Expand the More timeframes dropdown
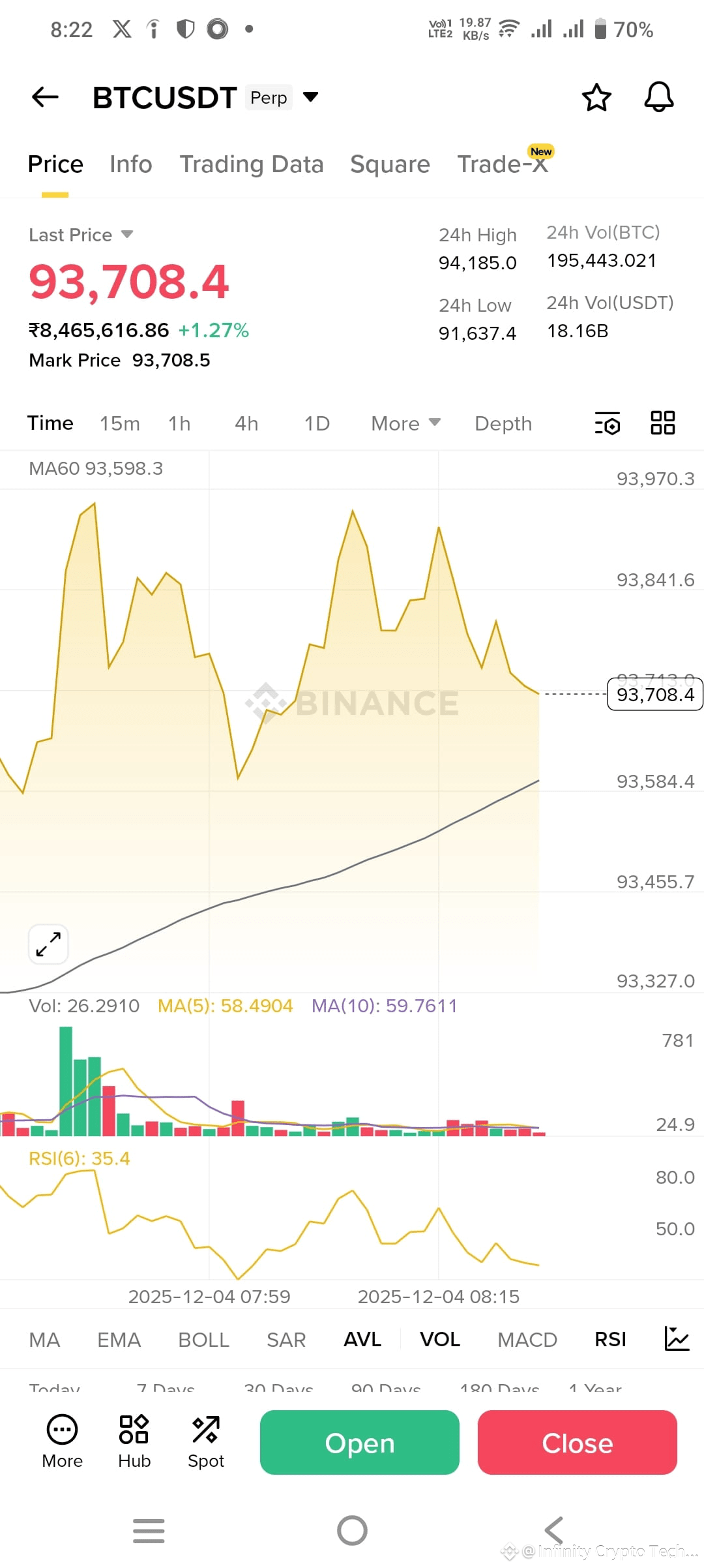 click(405, 423)
